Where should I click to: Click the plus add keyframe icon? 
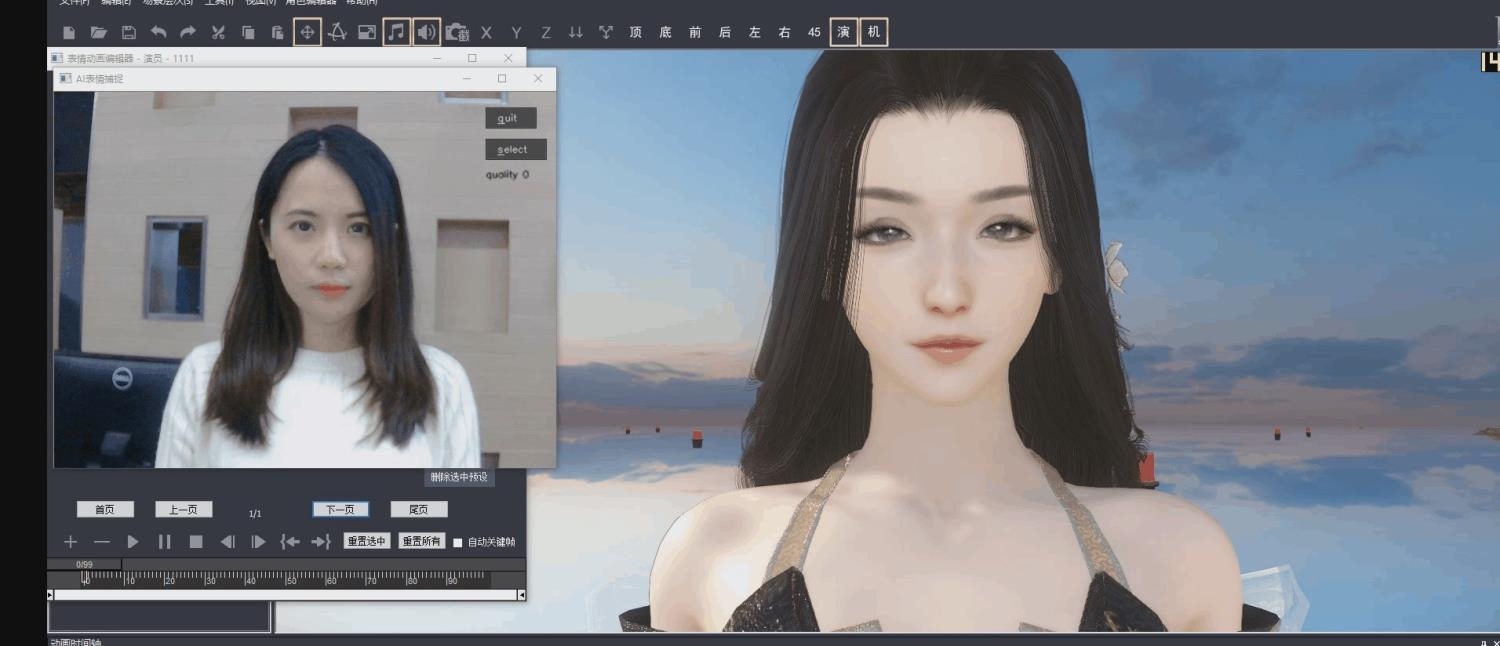point(71,542)
